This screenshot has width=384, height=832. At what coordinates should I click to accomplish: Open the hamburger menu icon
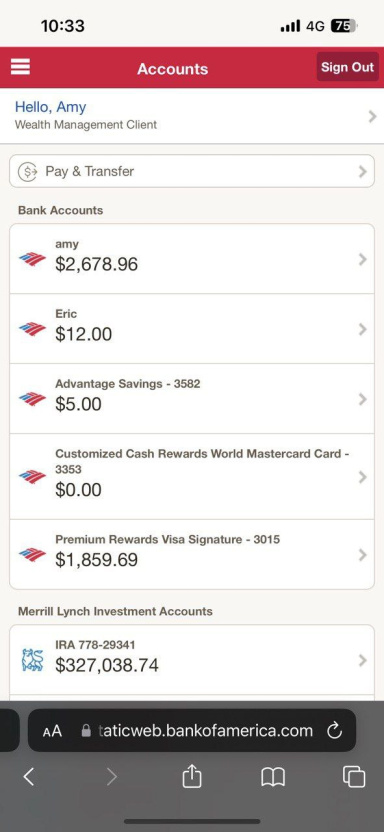click(20, 67)
